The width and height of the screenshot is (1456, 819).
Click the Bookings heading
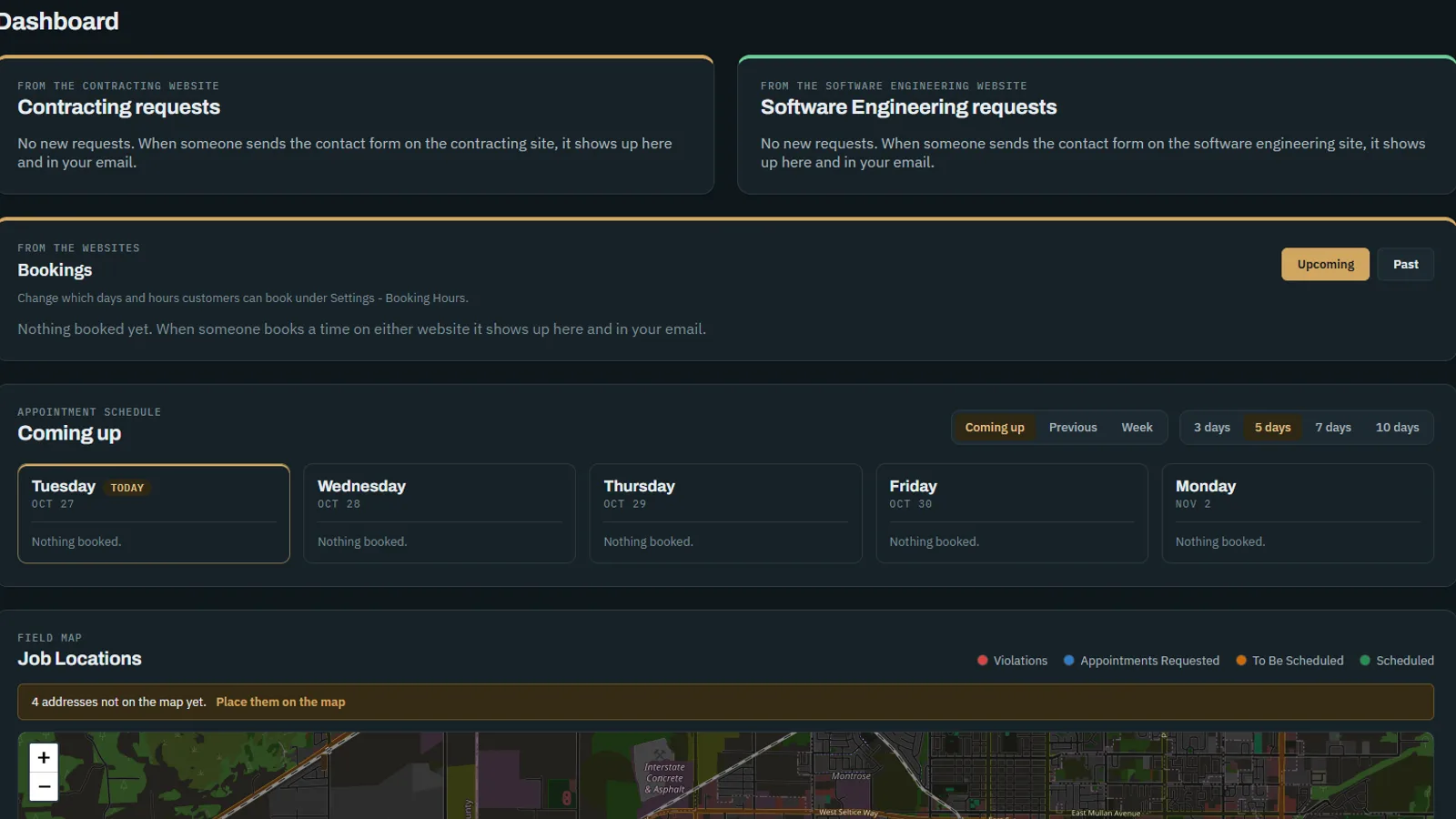[55, 270]
